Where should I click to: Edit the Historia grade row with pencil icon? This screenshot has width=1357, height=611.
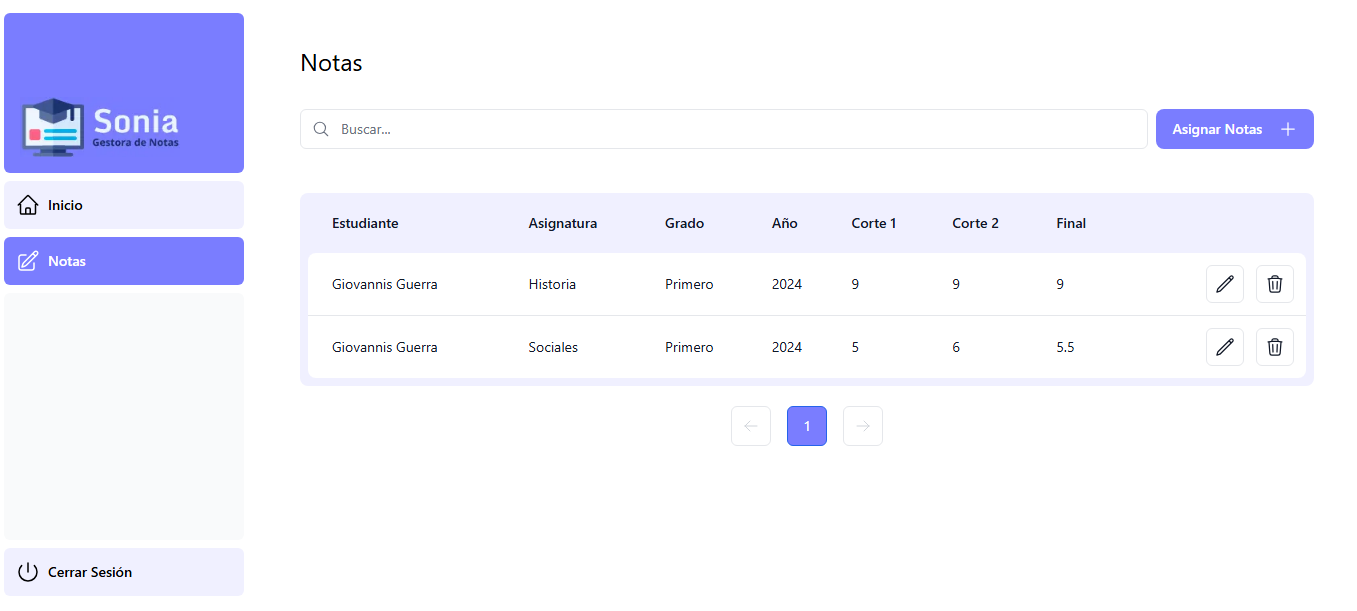[1224, 284]
